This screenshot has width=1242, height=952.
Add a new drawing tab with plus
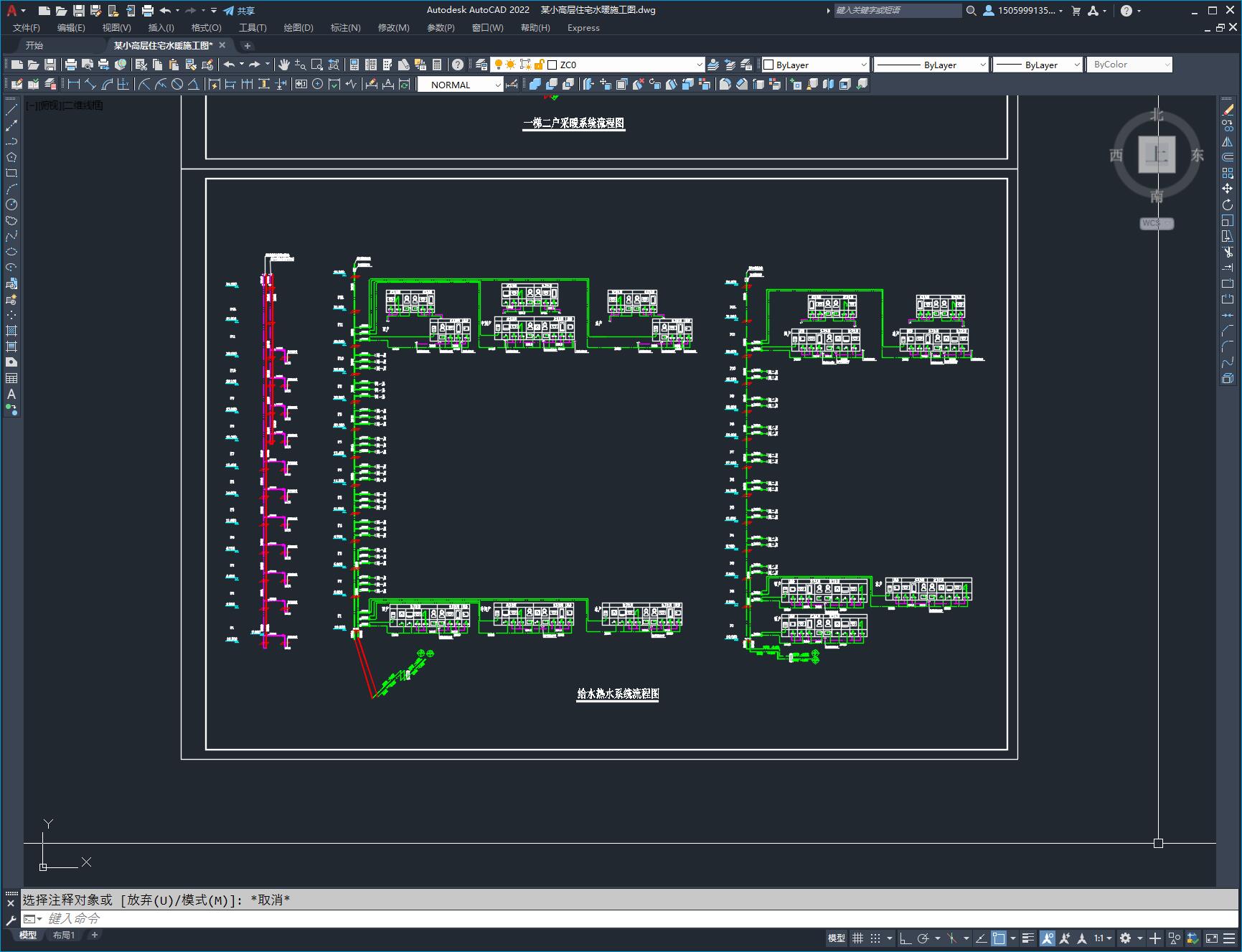click(x=248, y=45)
